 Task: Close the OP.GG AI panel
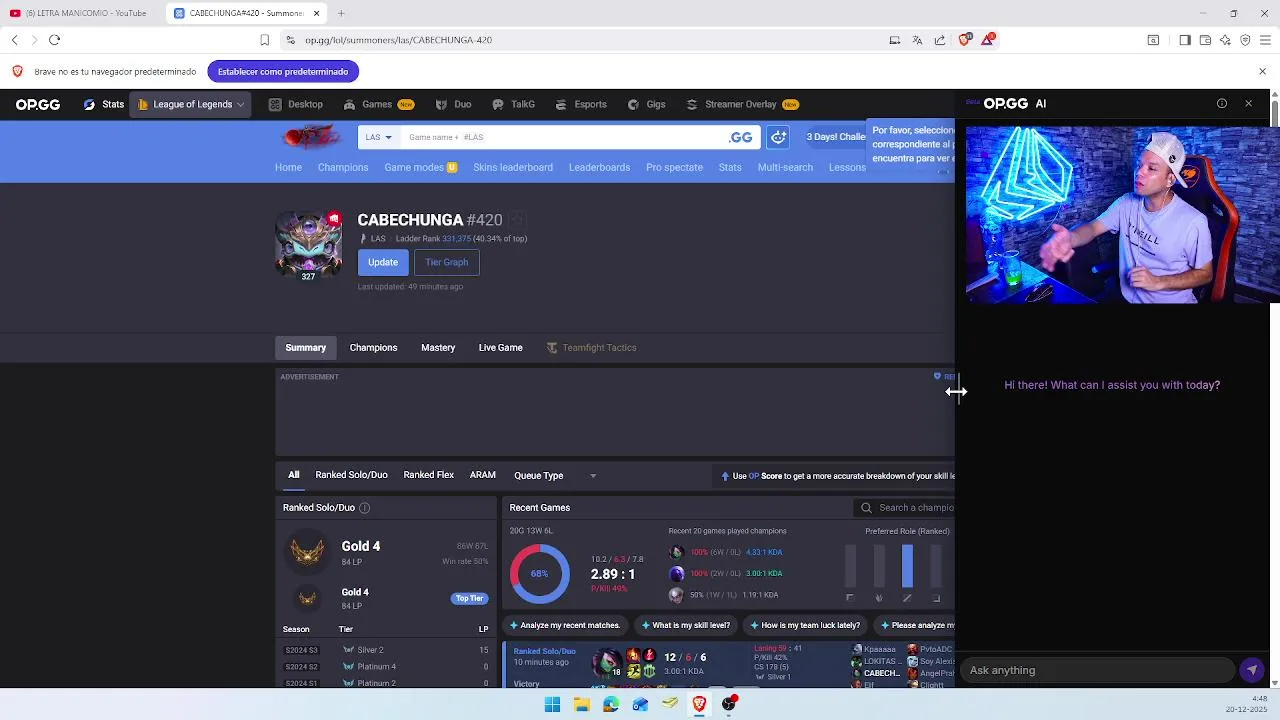pos(1248,104)
